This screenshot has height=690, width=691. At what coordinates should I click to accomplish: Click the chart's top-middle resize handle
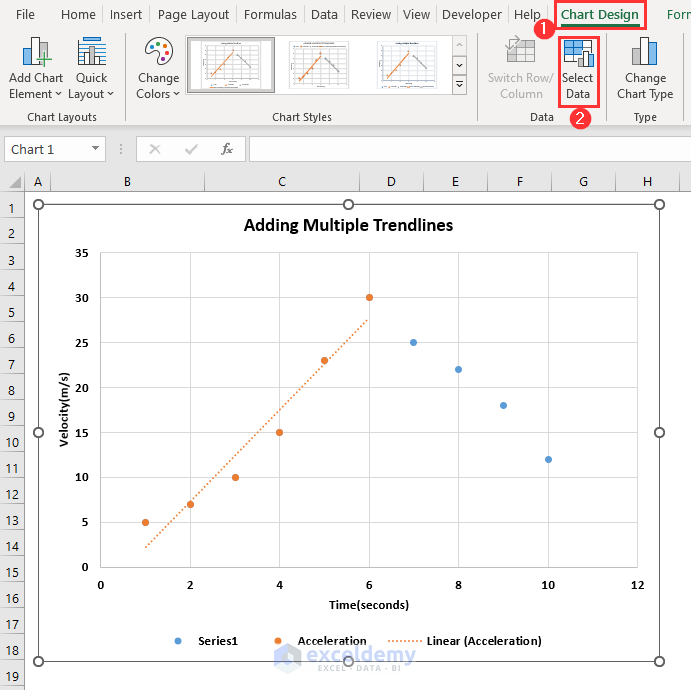pos(348,204)
